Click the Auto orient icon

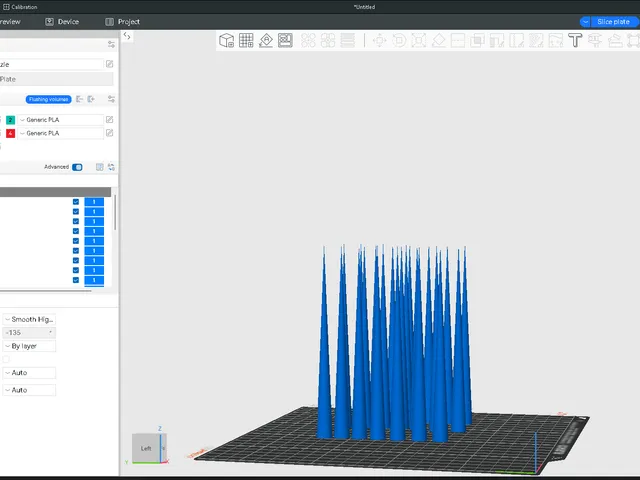point(266,40)
